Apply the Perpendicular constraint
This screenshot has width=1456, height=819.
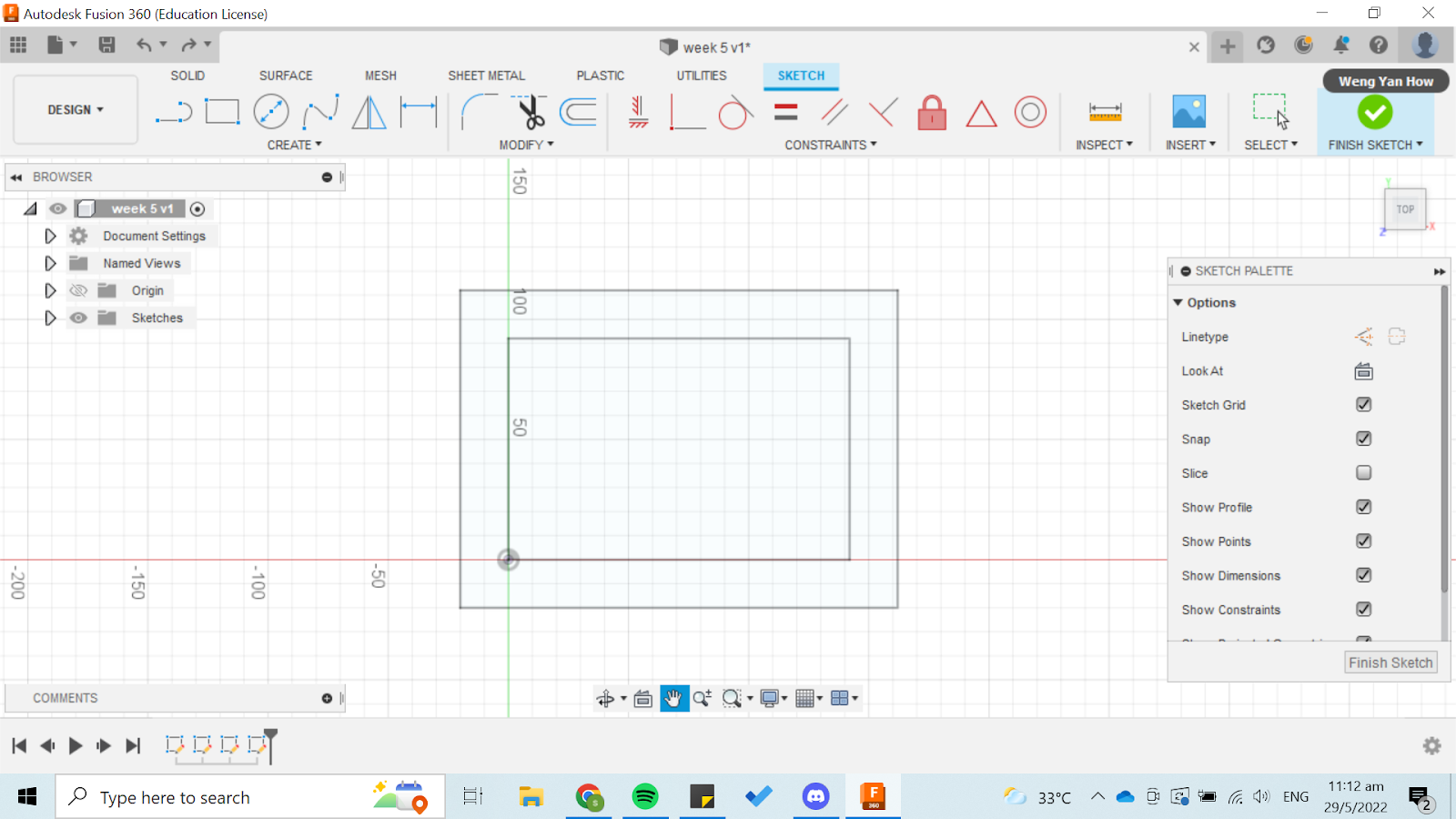coord(883,112)
